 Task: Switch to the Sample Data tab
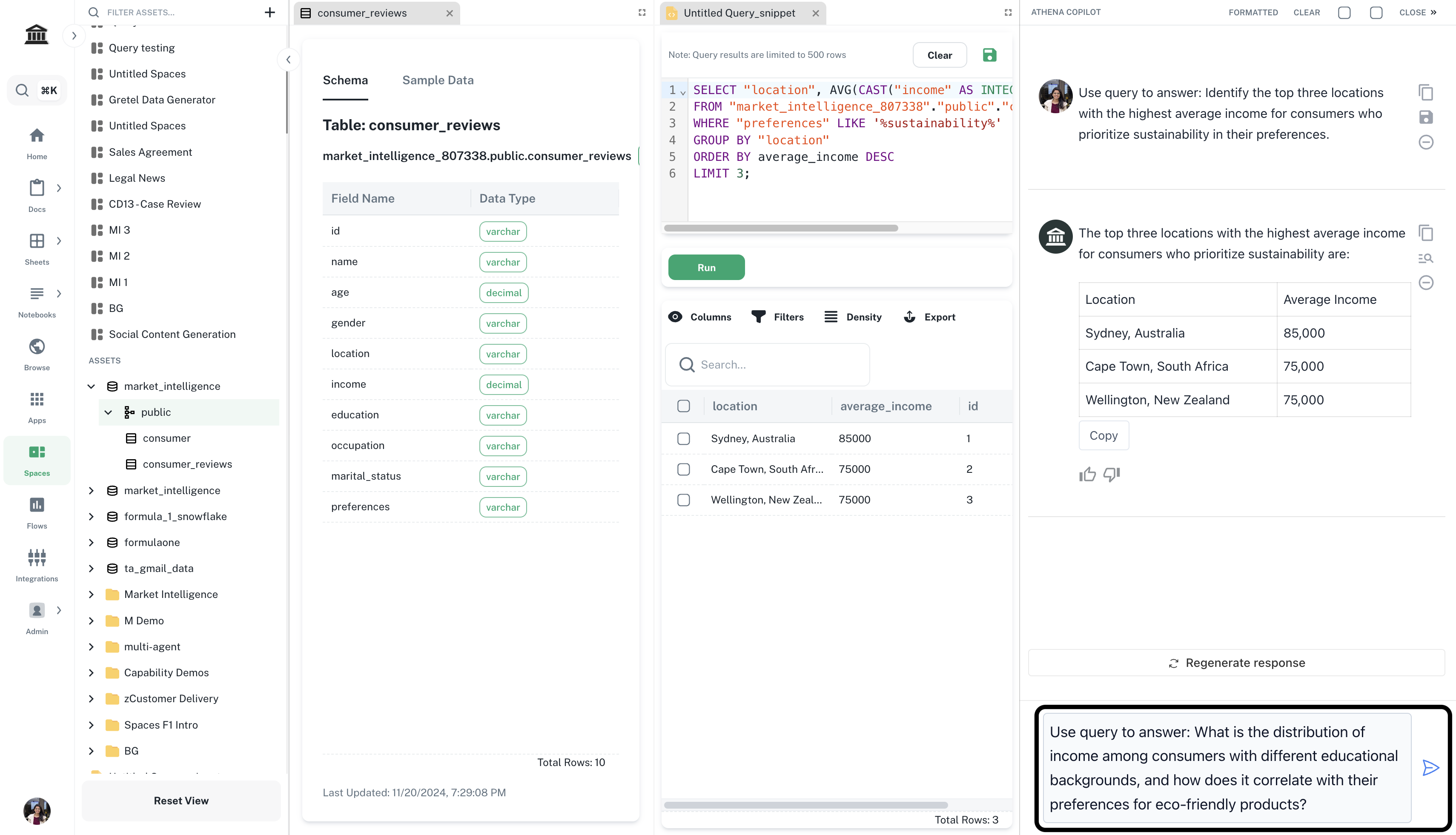coord(438,80)
